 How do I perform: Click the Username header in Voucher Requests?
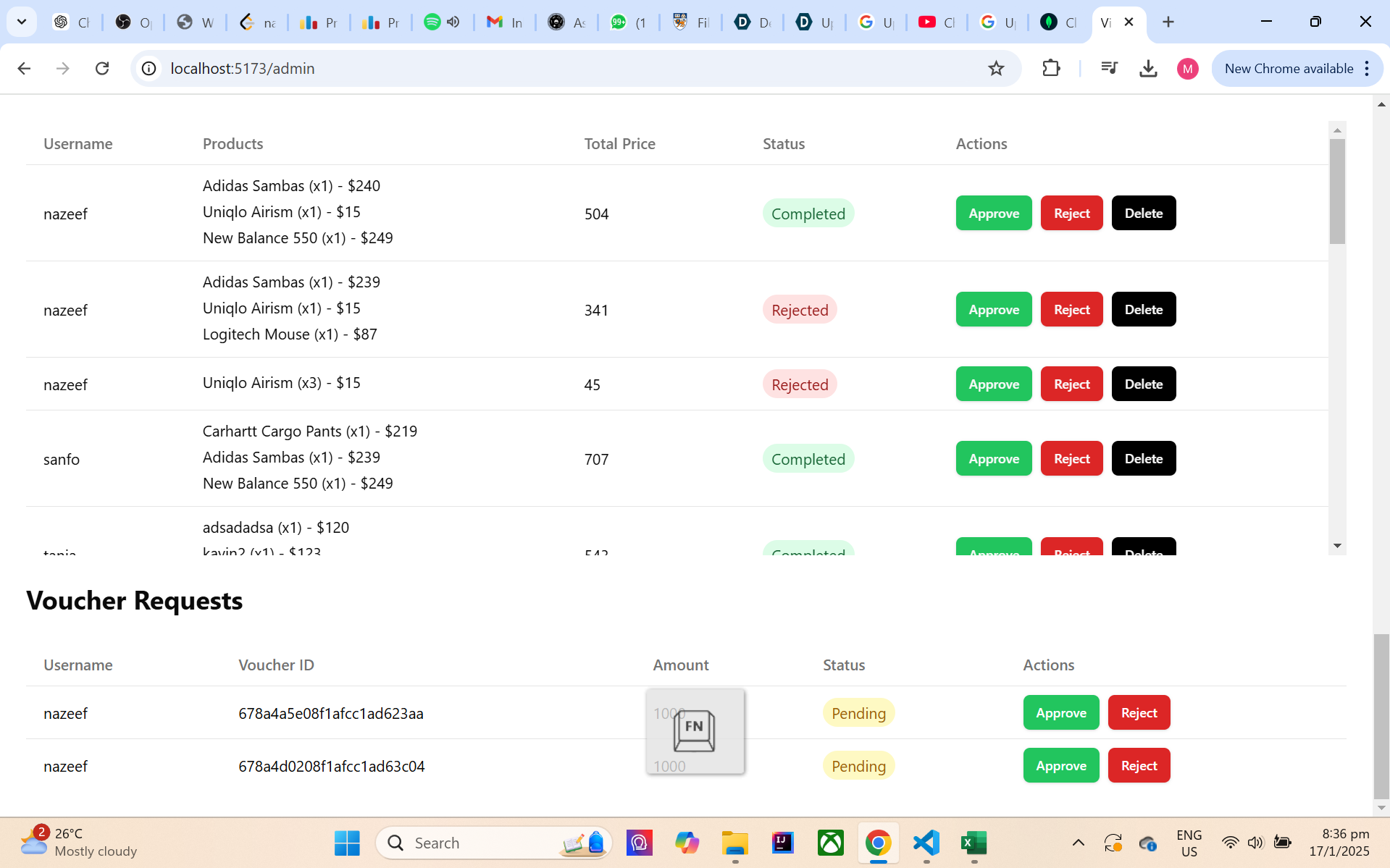[78, 665]
